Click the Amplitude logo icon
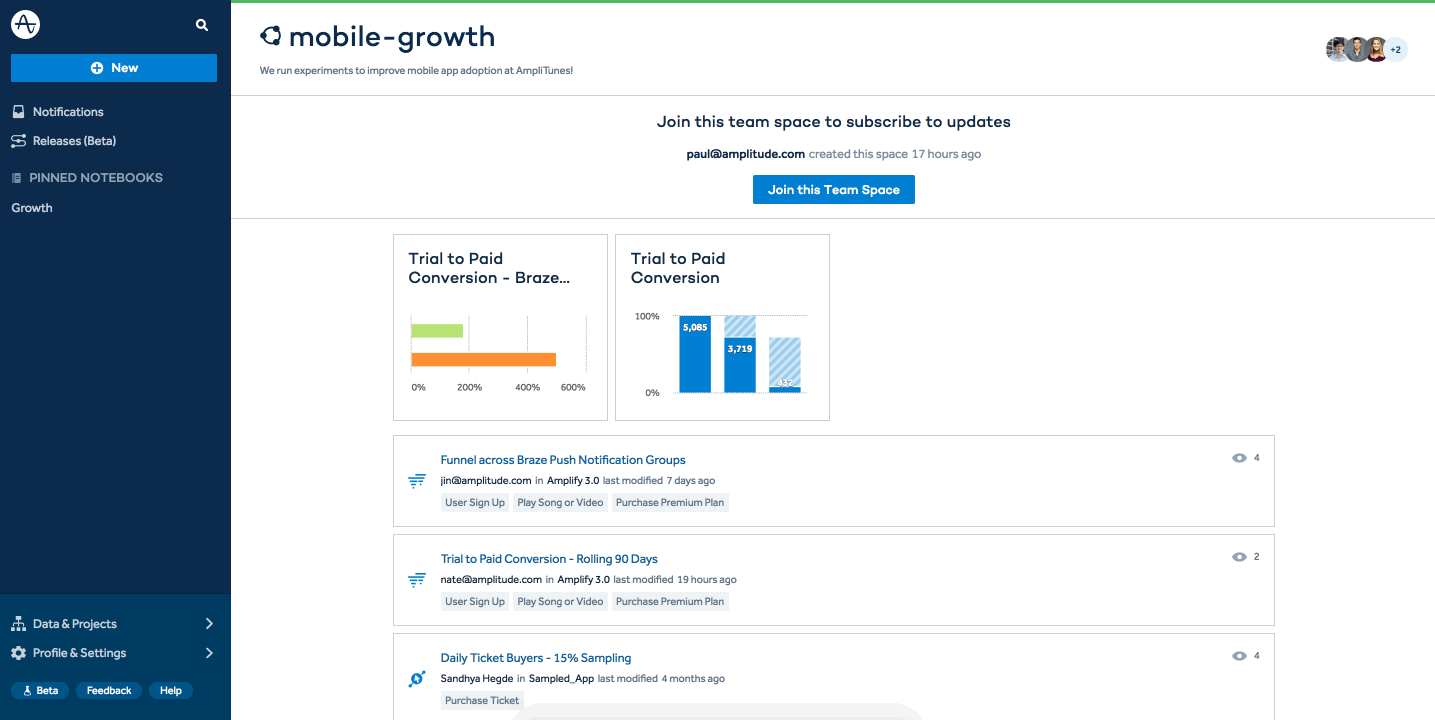 click(x=25, y=25)
